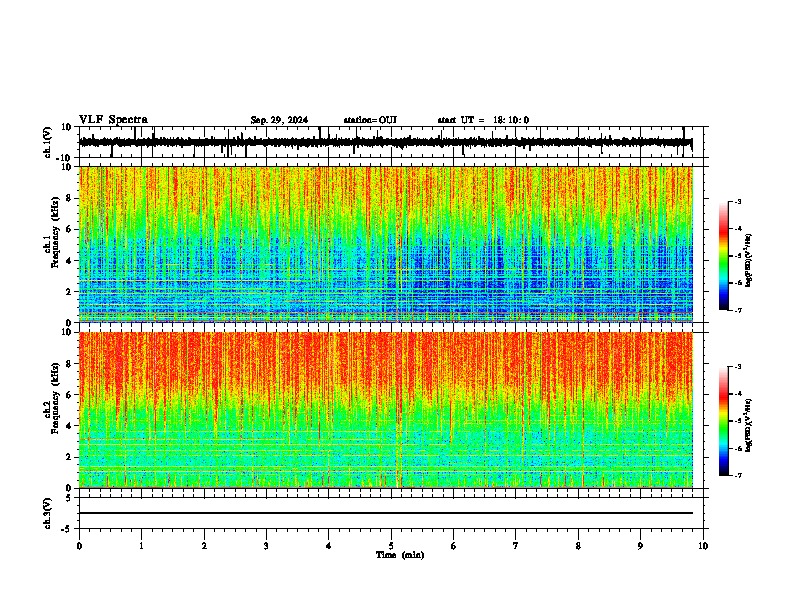Click the "5" tick on ch.3(V) axis
The height and width of the screenshot is (612, 792).
69,497
